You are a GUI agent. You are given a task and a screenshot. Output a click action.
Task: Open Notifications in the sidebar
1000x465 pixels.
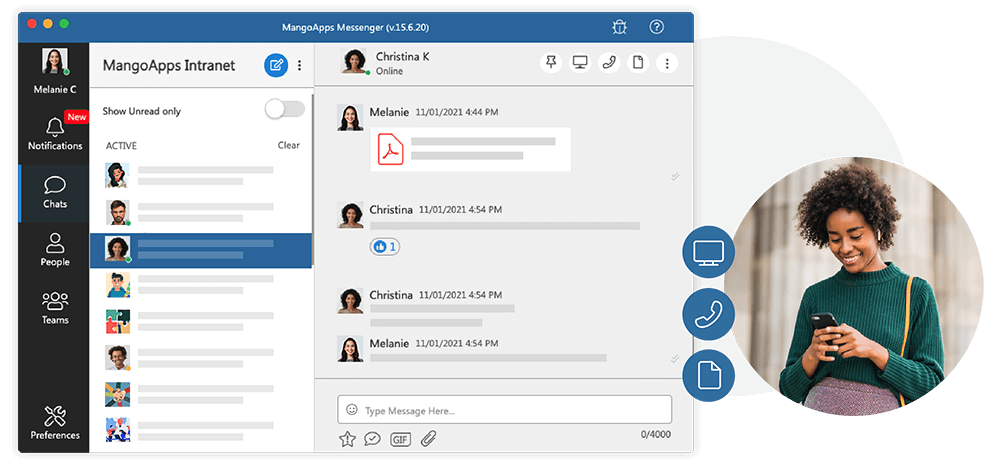55,134
